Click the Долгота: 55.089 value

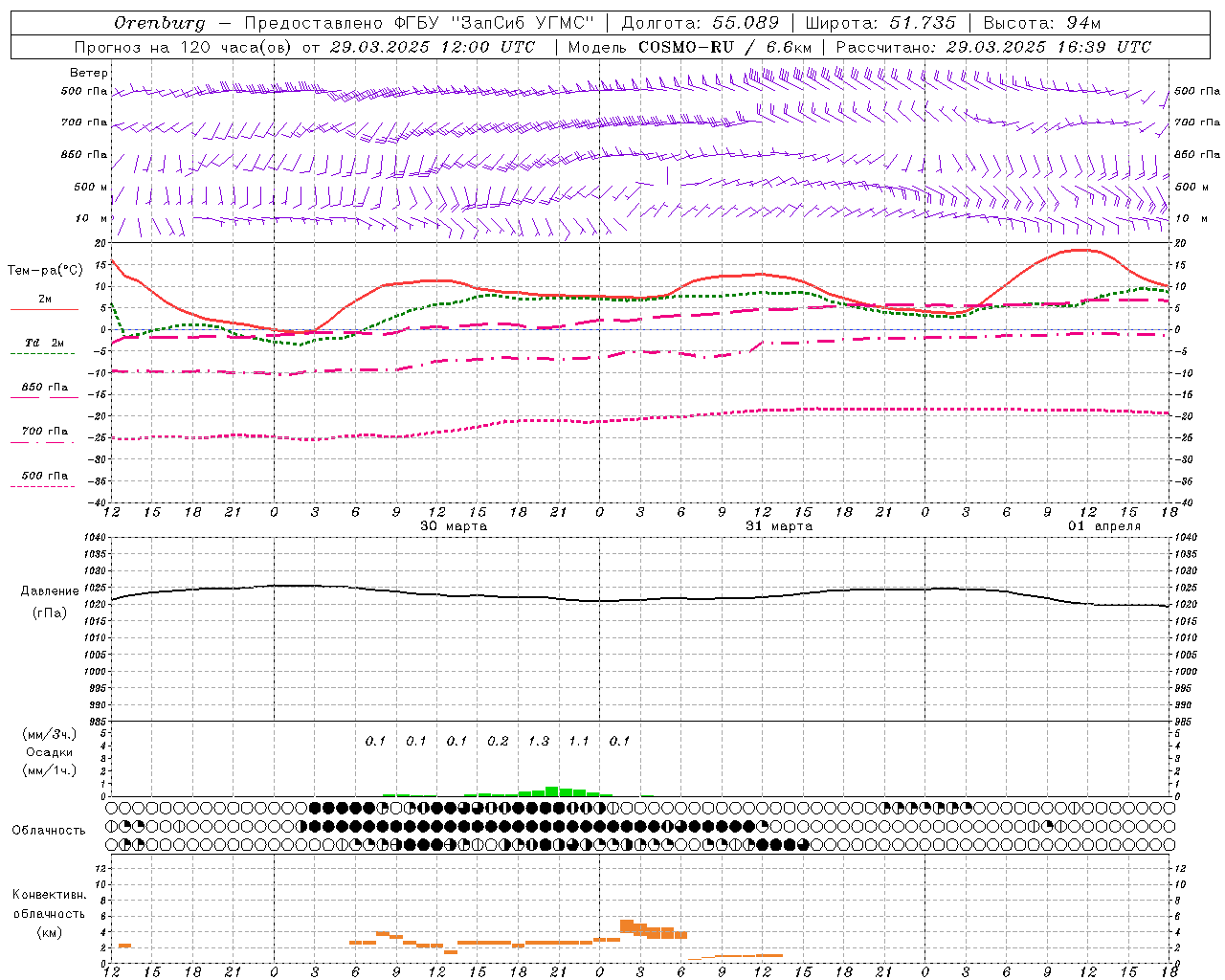pyautogui.click(x=701, y=23)
